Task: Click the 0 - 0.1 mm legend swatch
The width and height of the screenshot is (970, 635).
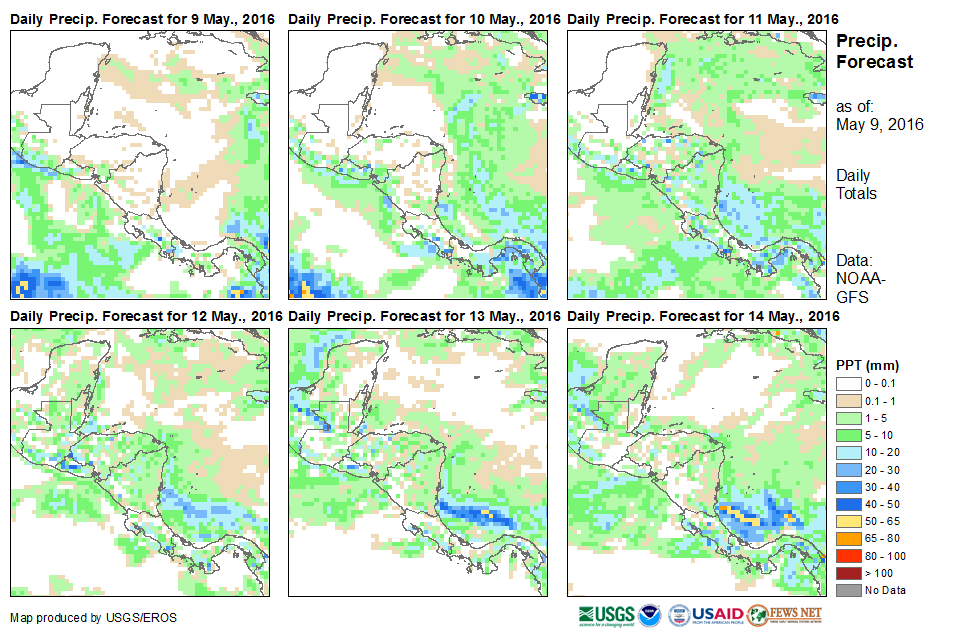Action: tap(849, 383)
